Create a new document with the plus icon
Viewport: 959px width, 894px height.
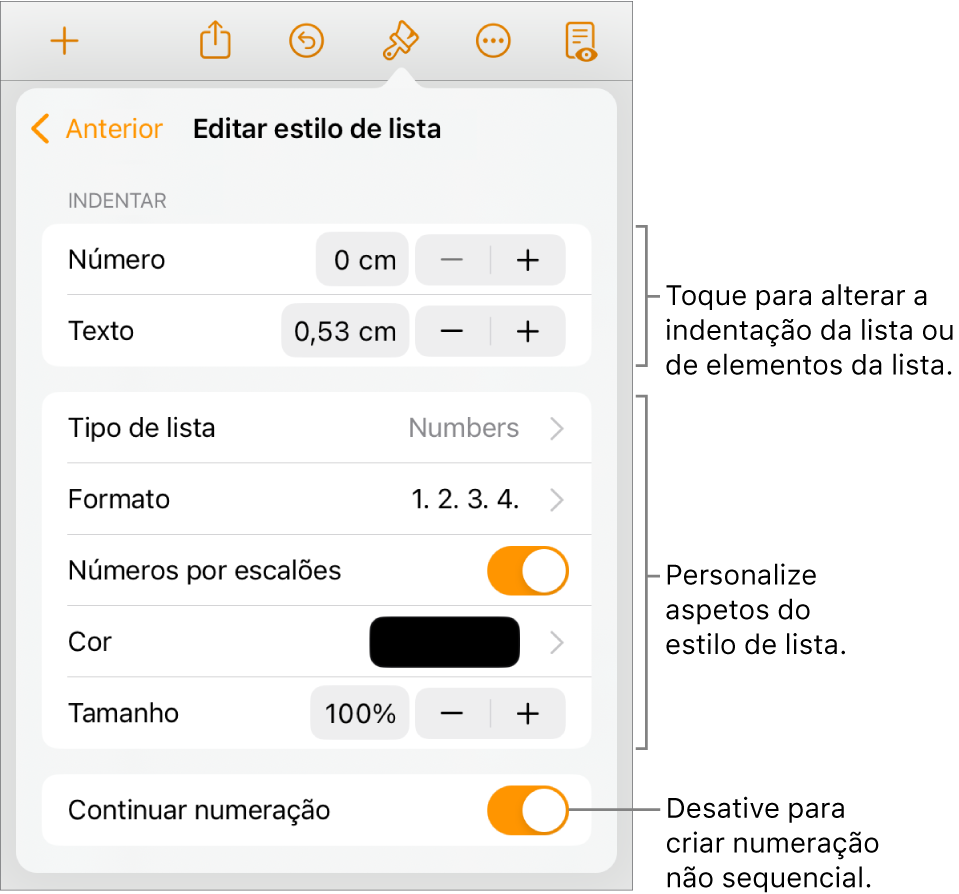pos(64,40)
